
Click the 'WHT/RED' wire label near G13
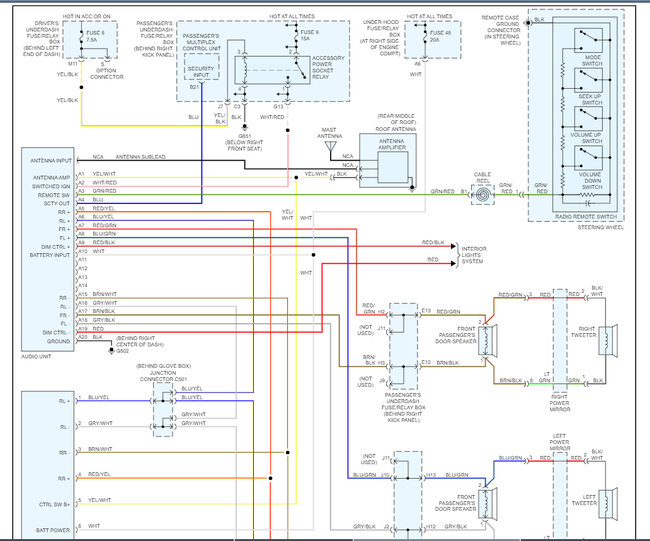(272, 117)
